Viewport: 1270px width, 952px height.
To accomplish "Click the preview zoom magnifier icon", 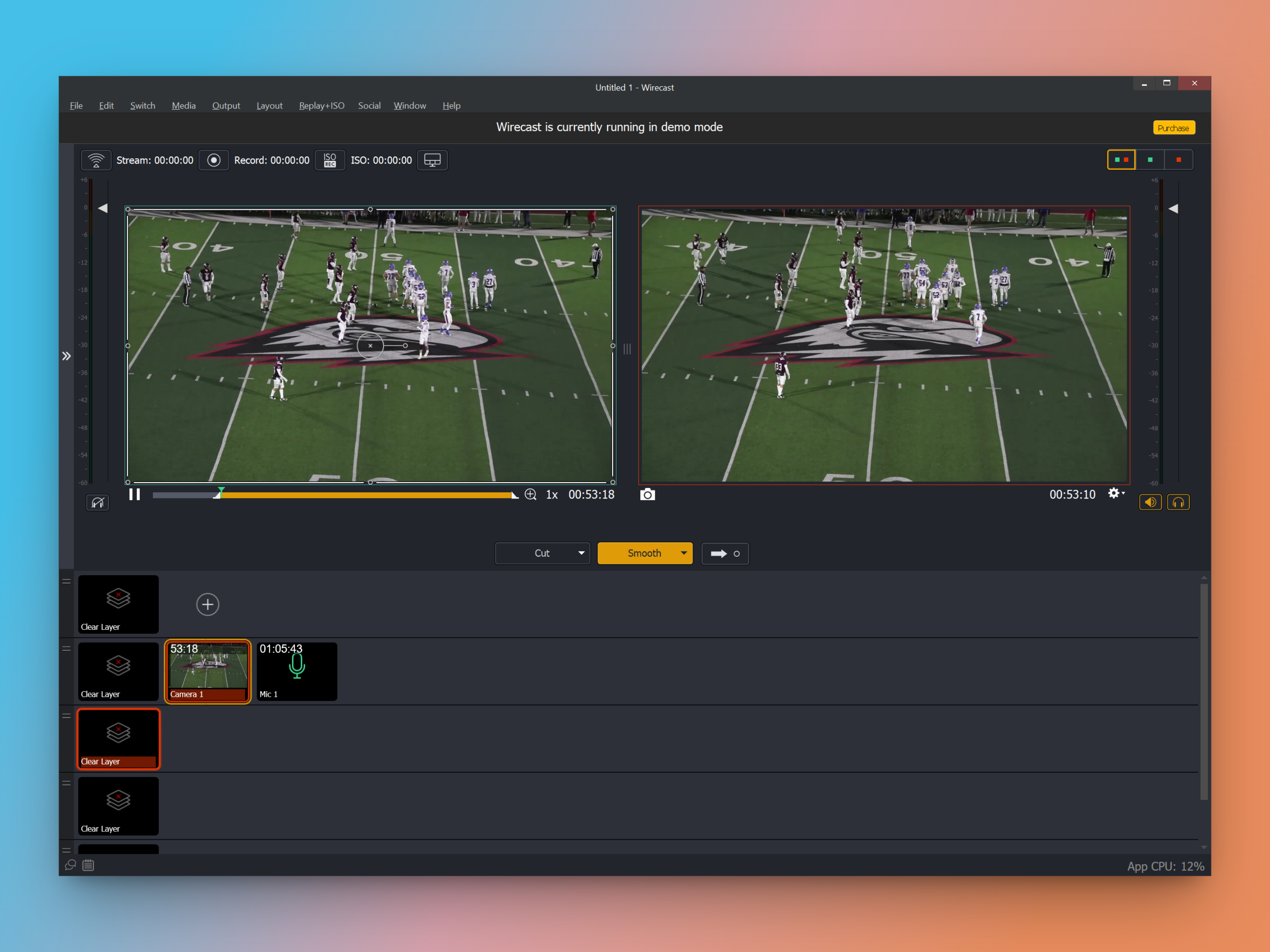I will pos(530,495).
